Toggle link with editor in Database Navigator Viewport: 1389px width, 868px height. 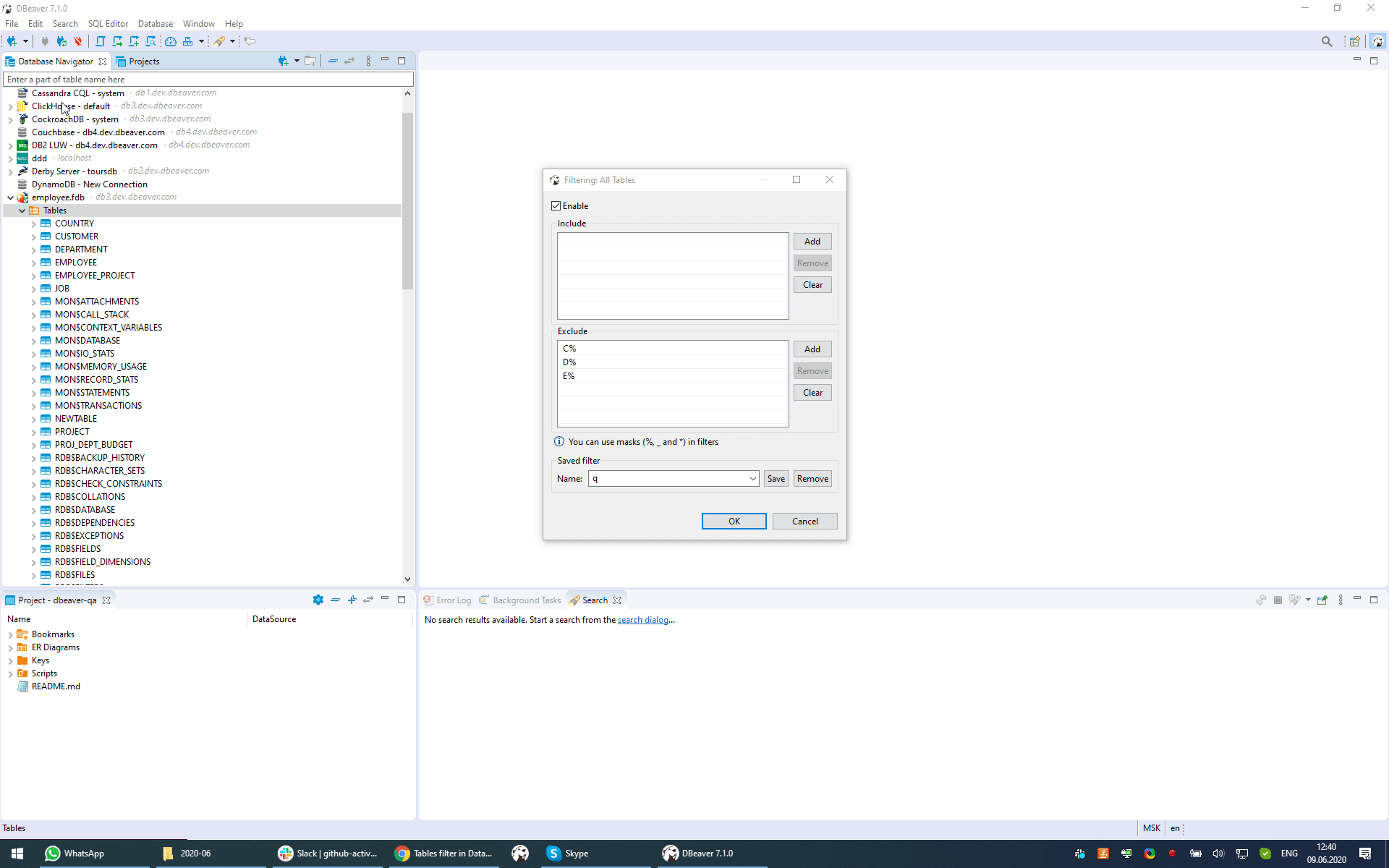[350, 61]
